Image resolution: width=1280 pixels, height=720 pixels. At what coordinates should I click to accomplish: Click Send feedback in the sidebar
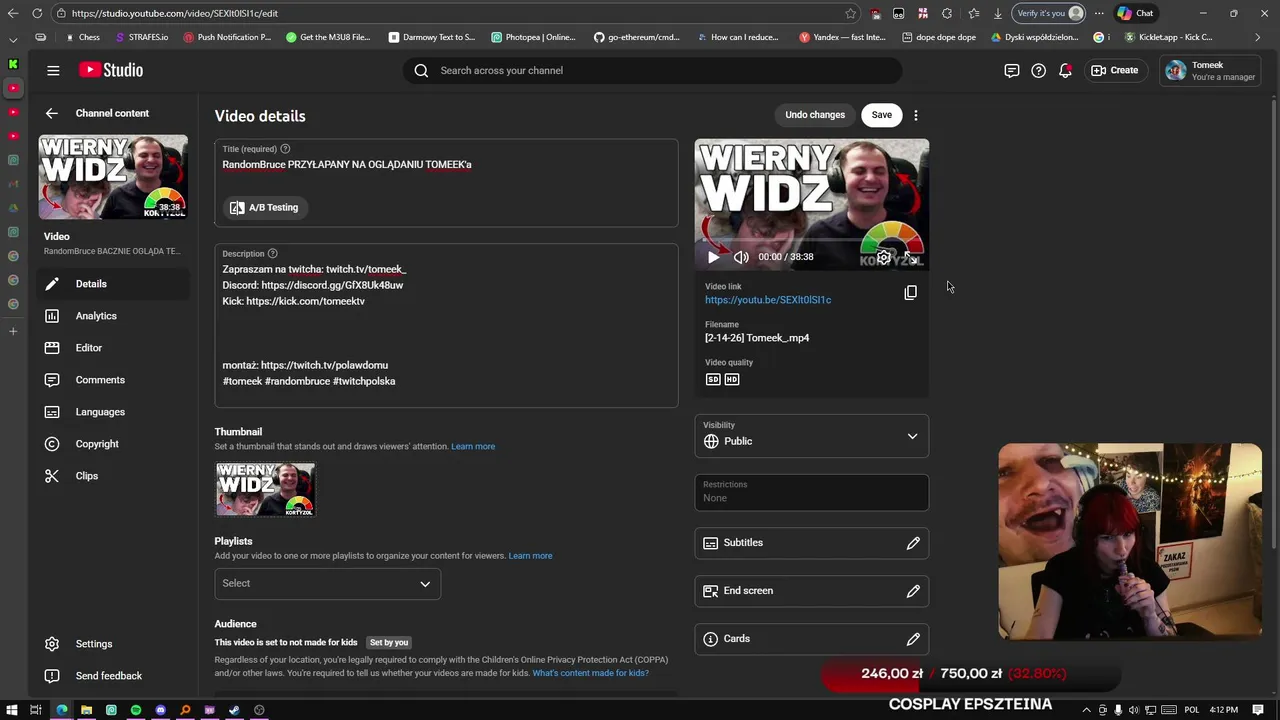(x=113, y=676)
